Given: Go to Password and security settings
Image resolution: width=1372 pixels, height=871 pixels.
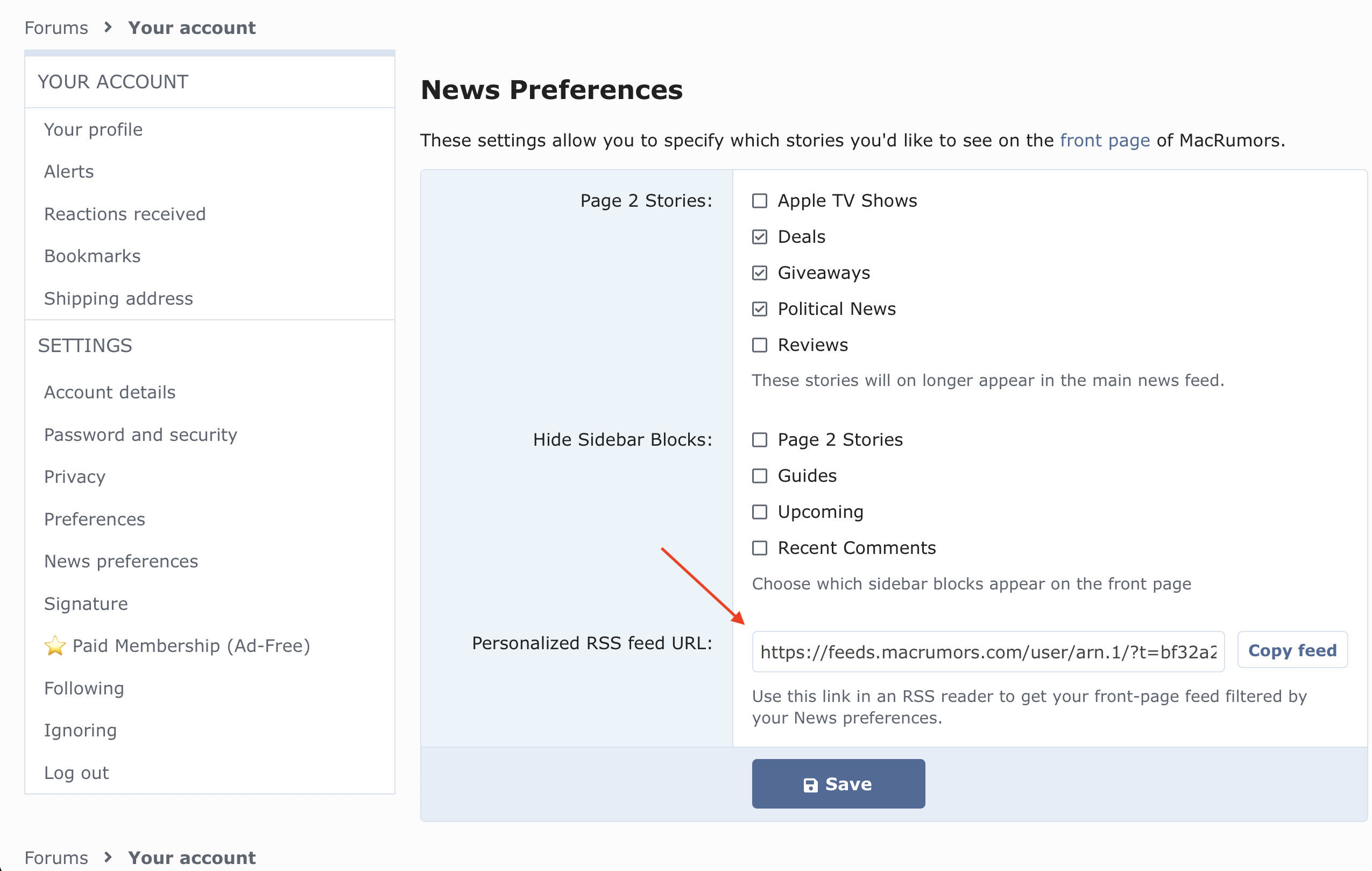Looking at the screenshot, I should pos(141,435).
